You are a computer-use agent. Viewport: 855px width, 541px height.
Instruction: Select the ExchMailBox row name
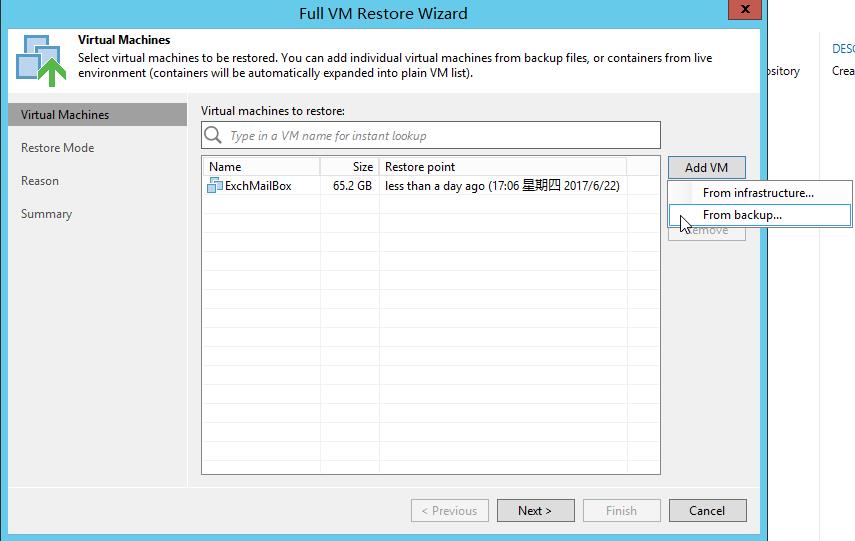(x=258, y=186)
